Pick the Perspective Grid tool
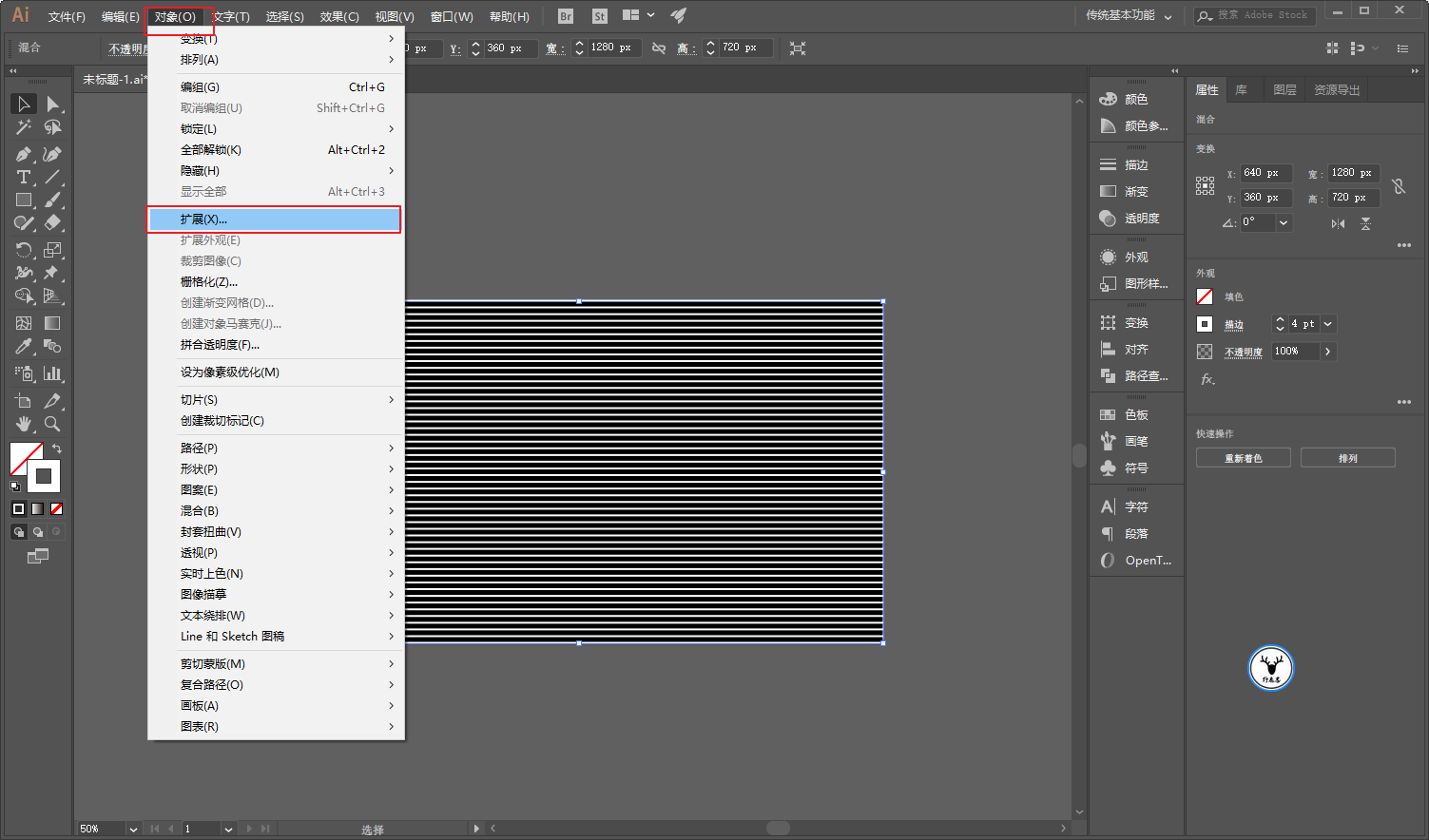Viewport: 1429px width, 840px height. (52, 296)
